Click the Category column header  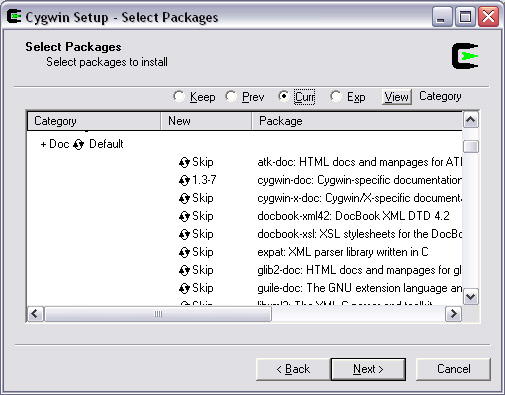[x=94, y=121]
